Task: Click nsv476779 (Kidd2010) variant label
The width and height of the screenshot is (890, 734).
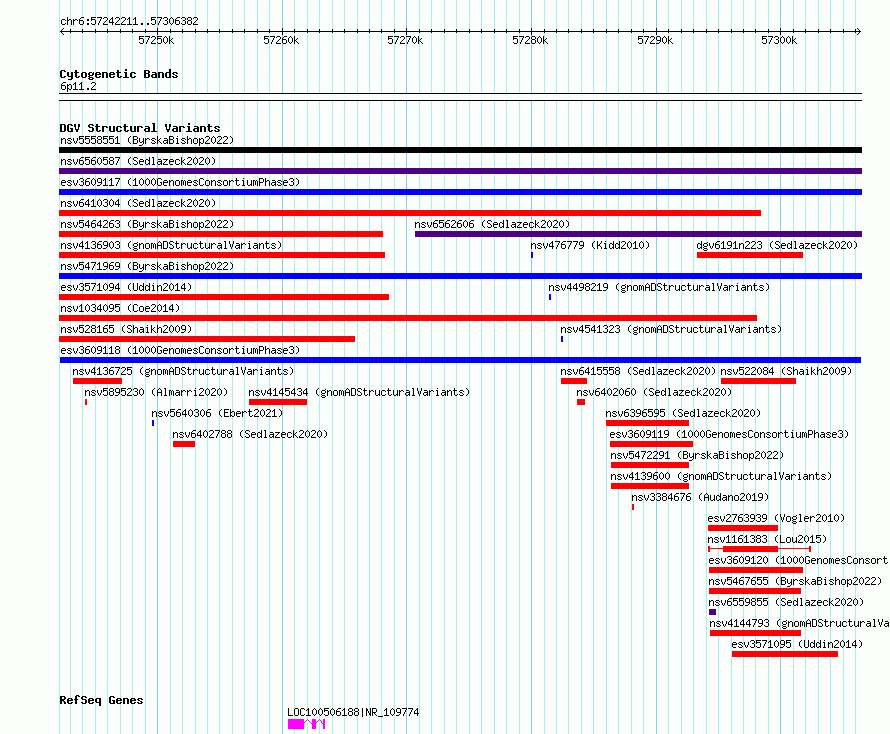Action: click(590, 245)
